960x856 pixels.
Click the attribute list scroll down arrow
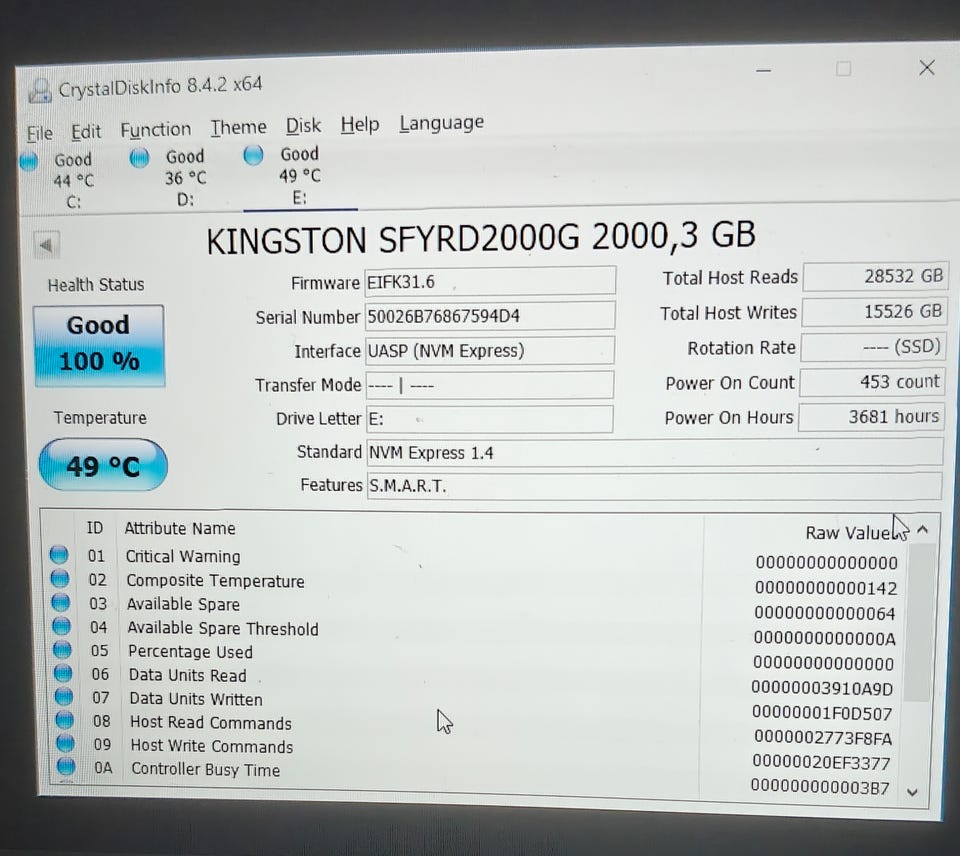(912, 792)
